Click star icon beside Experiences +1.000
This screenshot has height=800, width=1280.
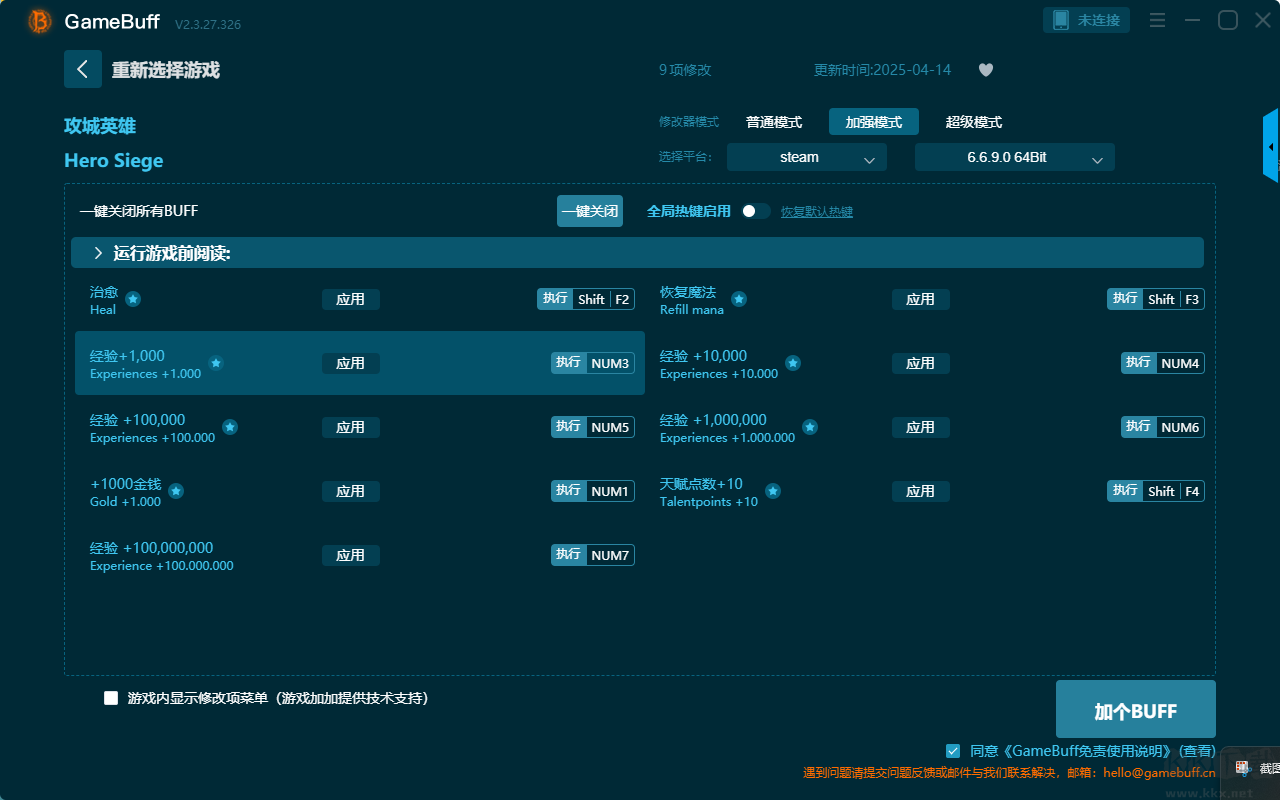(216, 363)
